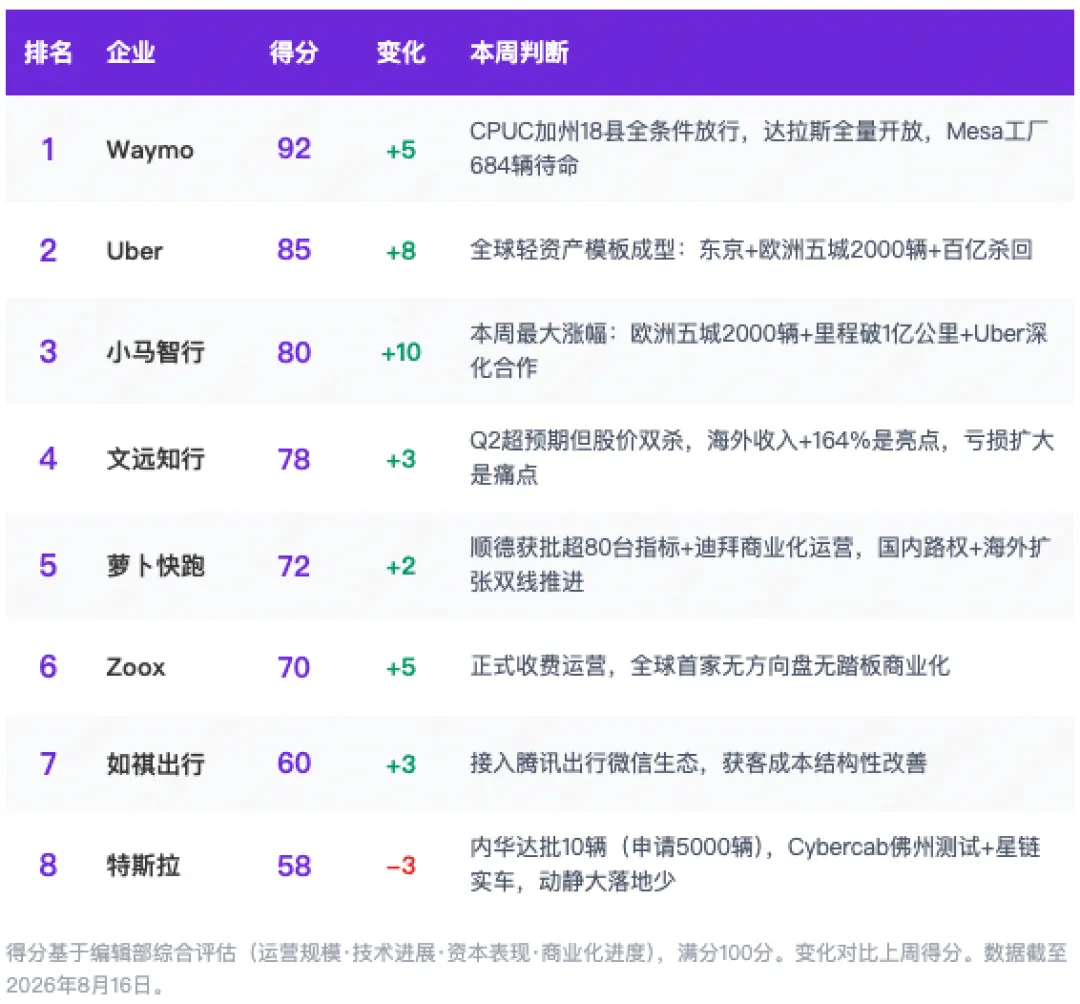Image resolution: width=1080 pixels, height=1004 pixels.
Task: Click 文远知行's score of 78
Action: 294,459
